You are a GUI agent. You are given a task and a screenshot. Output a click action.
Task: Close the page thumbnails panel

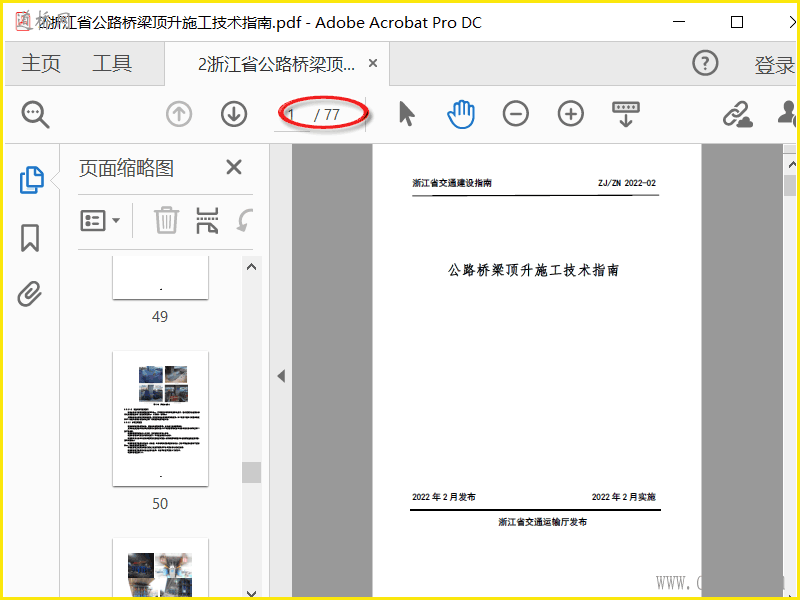(x=234, y=167)
